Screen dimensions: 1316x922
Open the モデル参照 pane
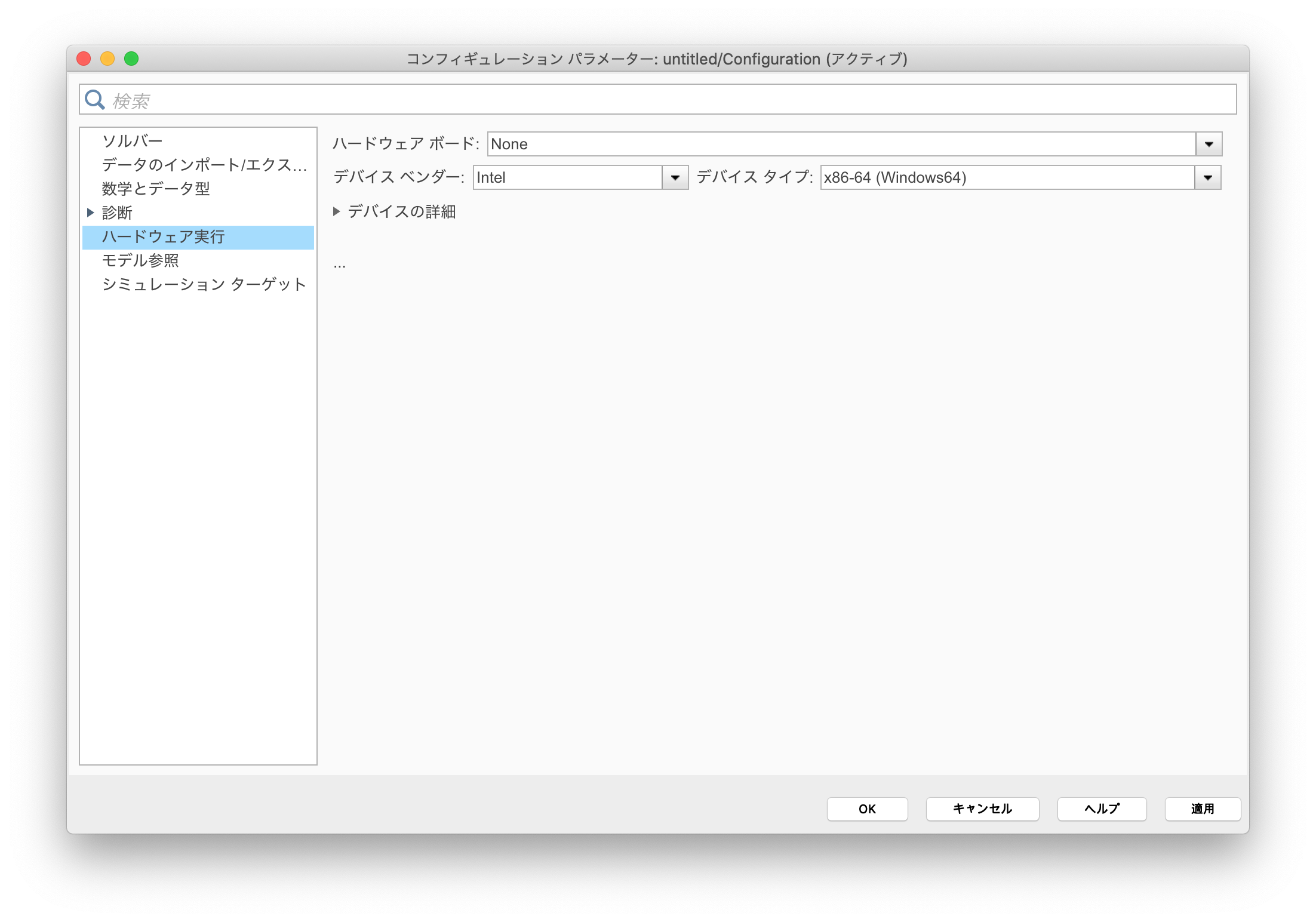(140, 260)
